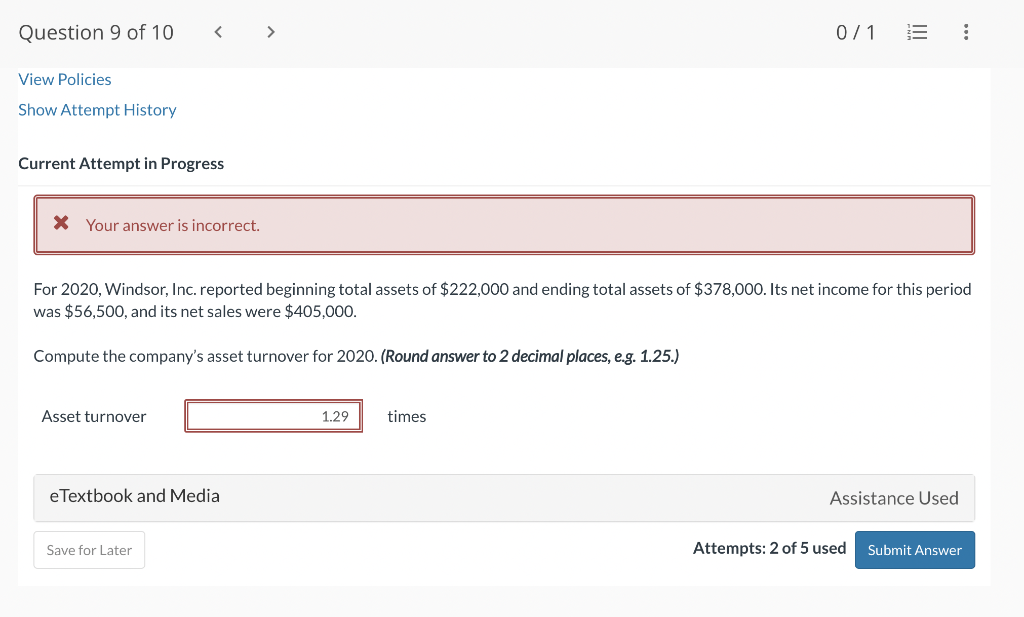
Task: Open the View Policies link
Action: (x=64, y=79)
